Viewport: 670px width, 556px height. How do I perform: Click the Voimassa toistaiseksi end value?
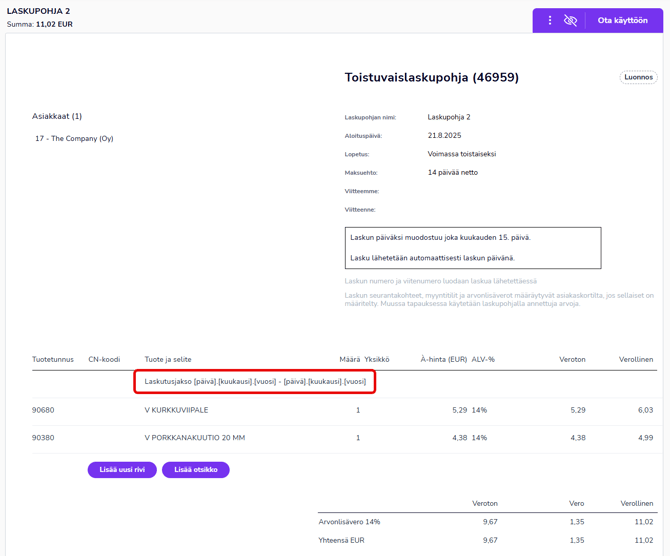point(462,154)
